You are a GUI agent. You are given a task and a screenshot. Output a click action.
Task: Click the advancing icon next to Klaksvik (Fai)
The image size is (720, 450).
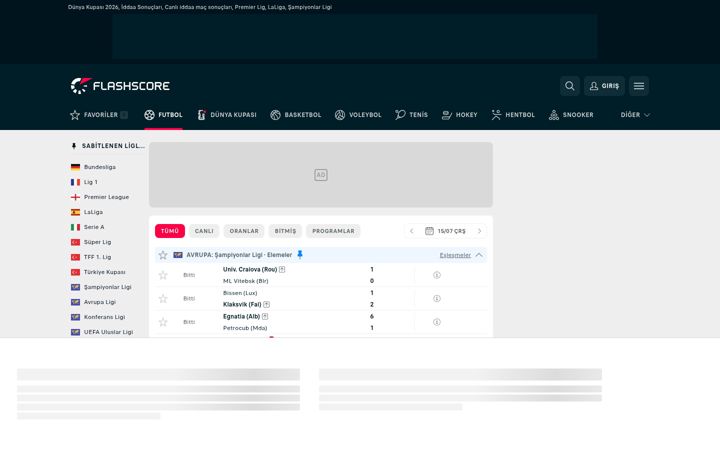click(x=266, y=304)
